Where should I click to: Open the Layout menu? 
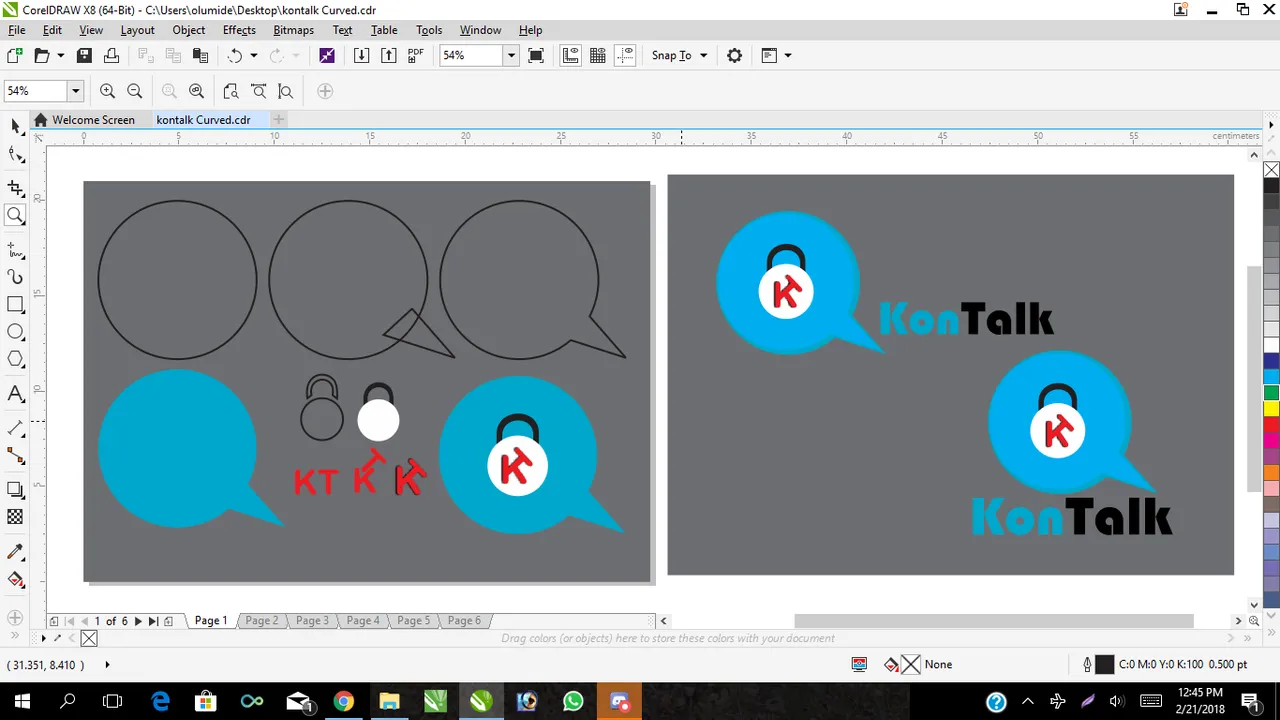point(137,30)
